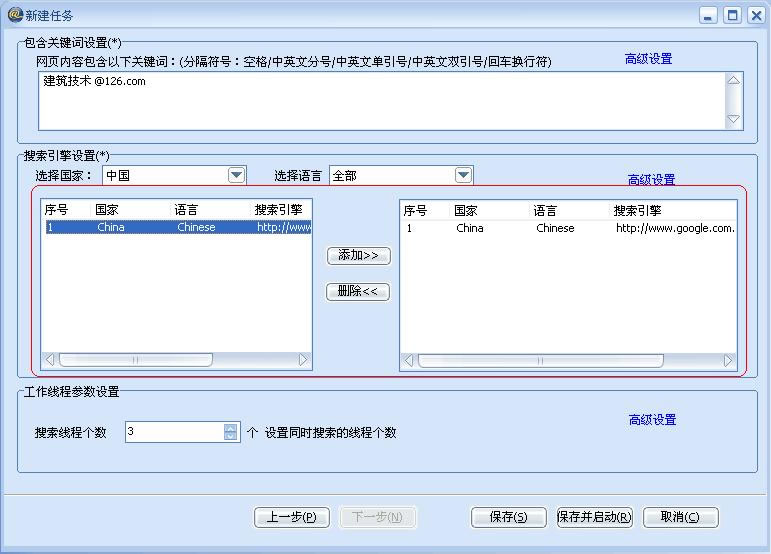Close the 新建任务 window
The height and width of the screenshot is (554, 771).
click(756, 15)
